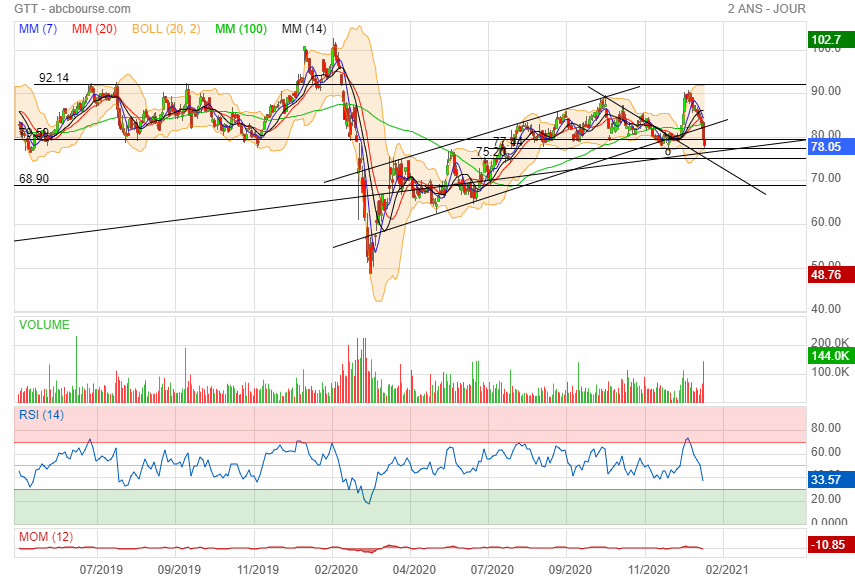
Task: Select the MM (100) legend label
Action: coord(240,29)
